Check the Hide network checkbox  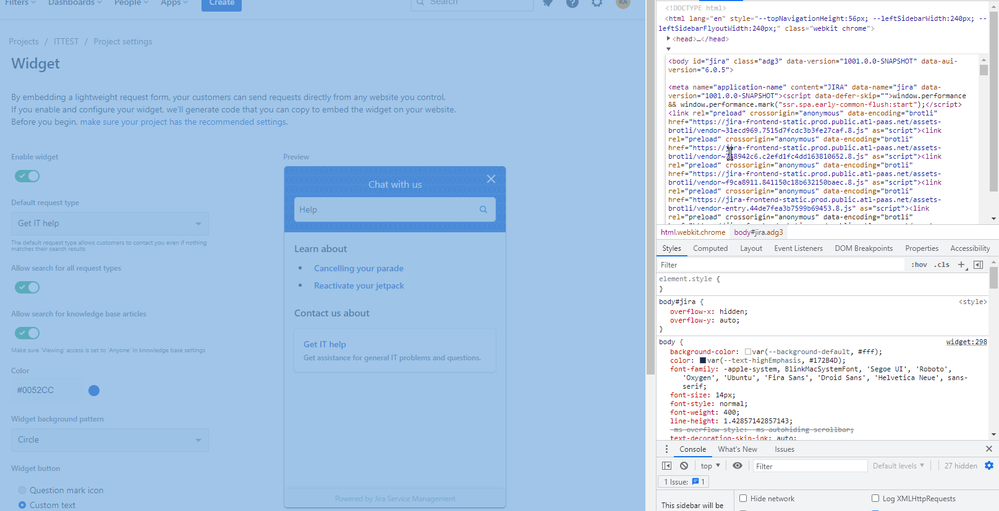tap(743, 498)
